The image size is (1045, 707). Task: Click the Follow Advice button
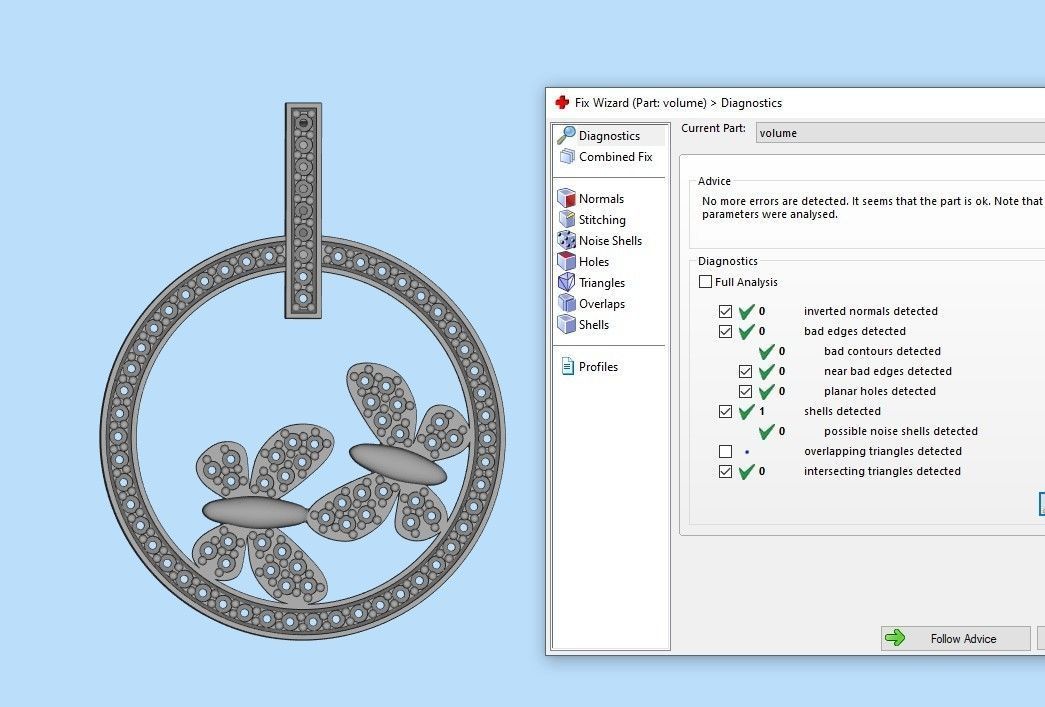(955, 638)
